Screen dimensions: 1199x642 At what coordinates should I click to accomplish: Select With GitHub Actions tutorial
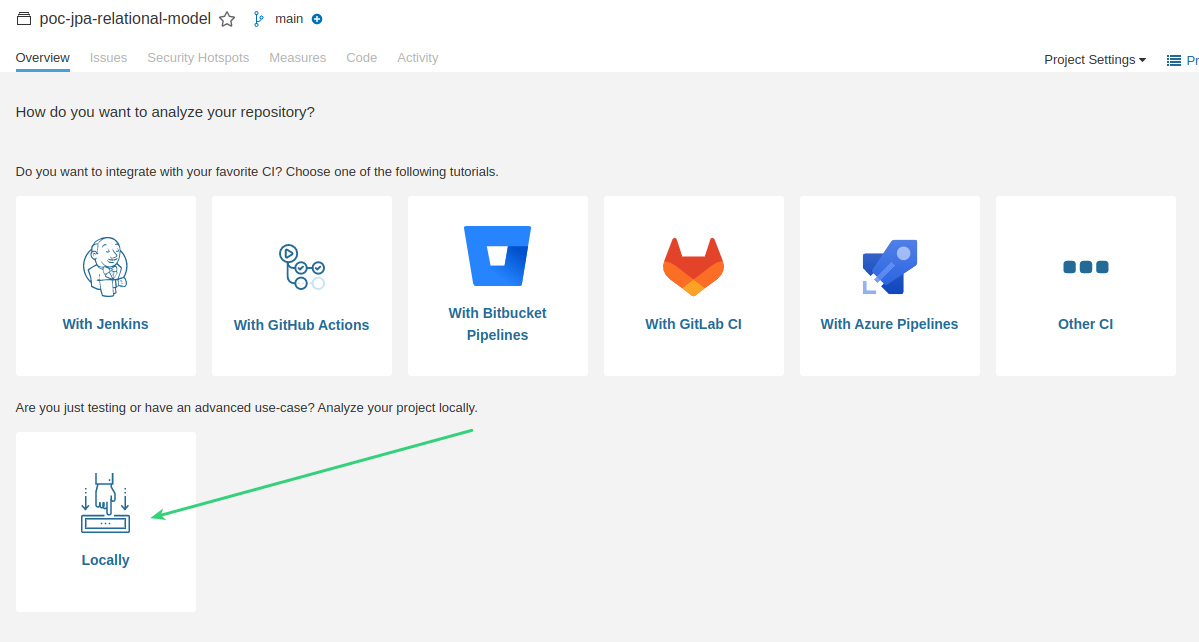301,325
